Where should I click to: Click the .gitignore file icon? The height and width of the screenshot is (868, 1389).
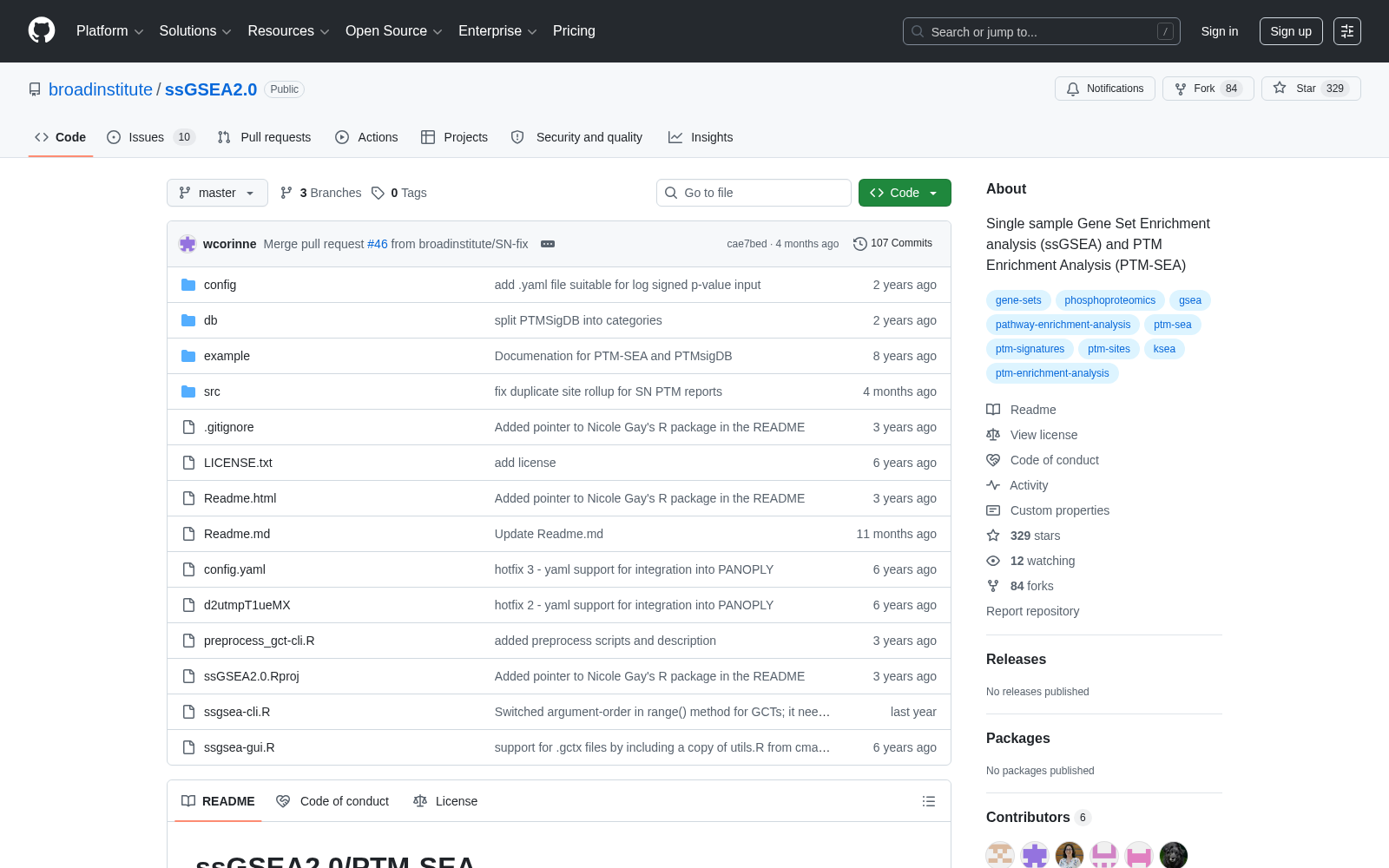[x=188, y=427]
